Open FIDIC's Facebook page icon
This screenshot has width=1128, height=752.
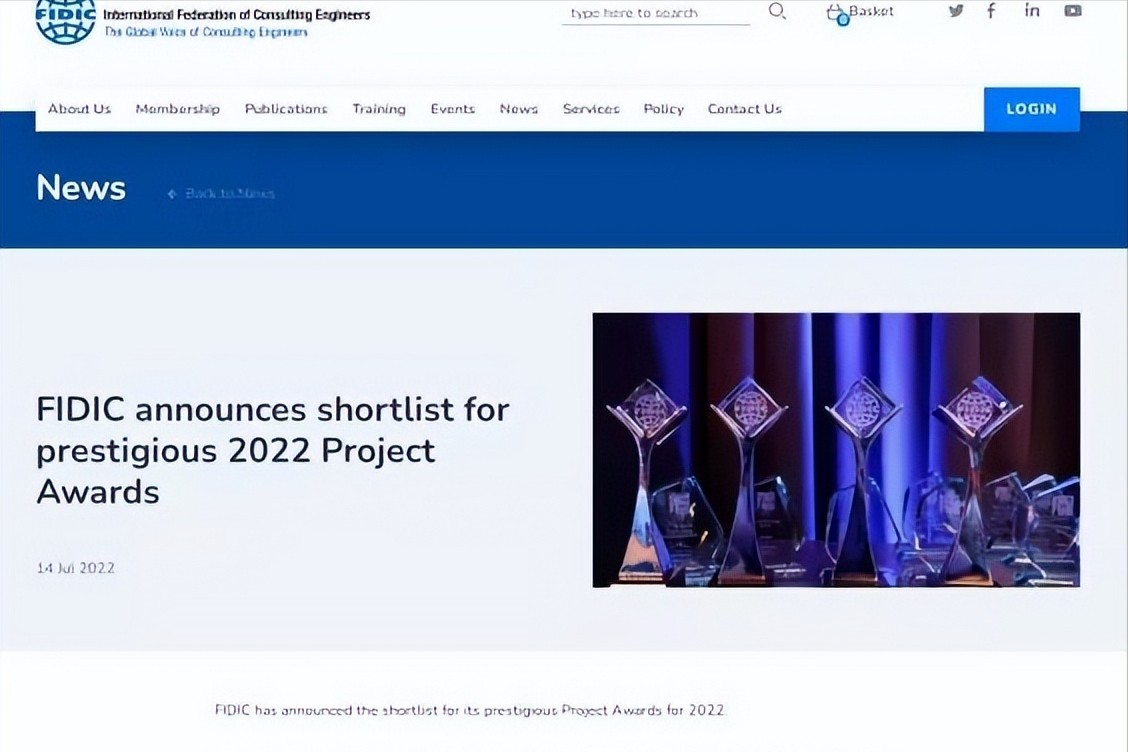[x=991, y=11]
